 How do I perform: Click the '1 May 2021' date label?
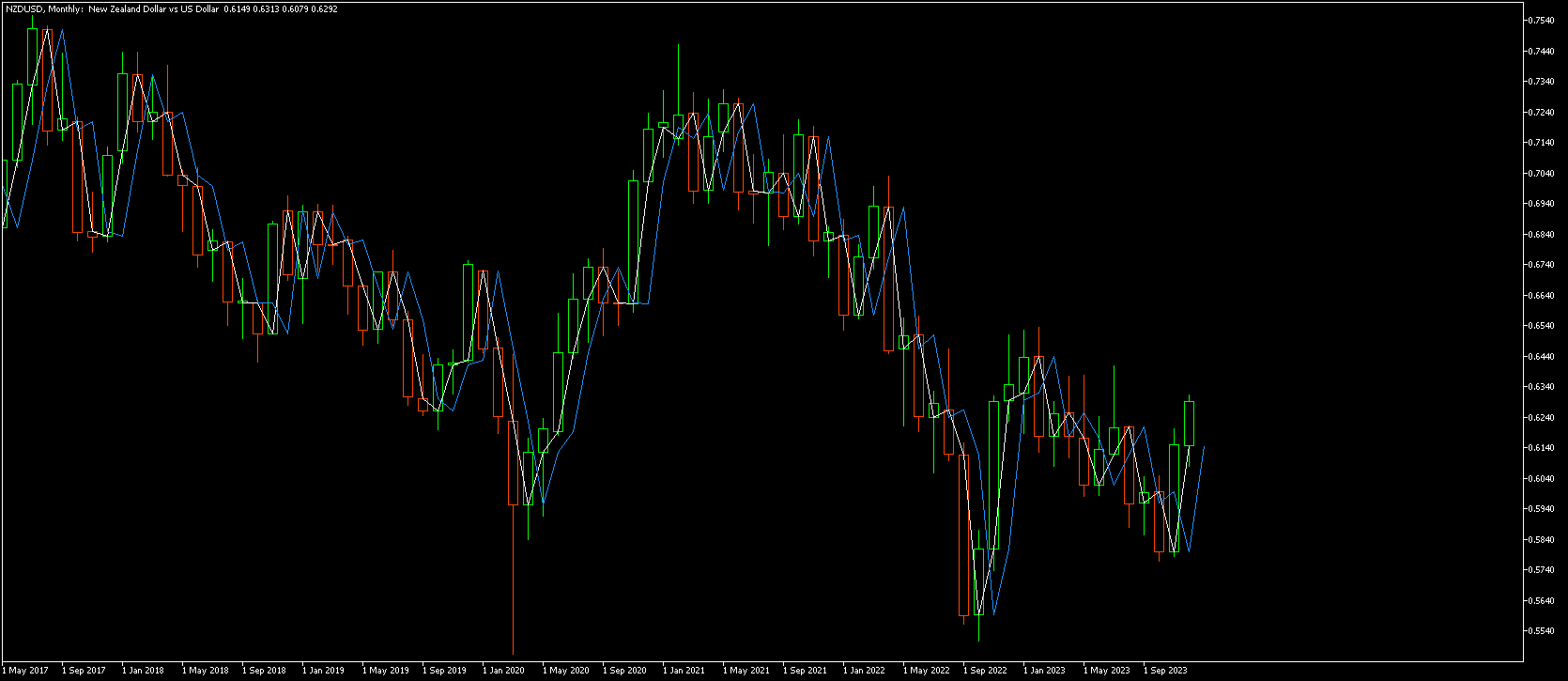(x=746, y=671)
